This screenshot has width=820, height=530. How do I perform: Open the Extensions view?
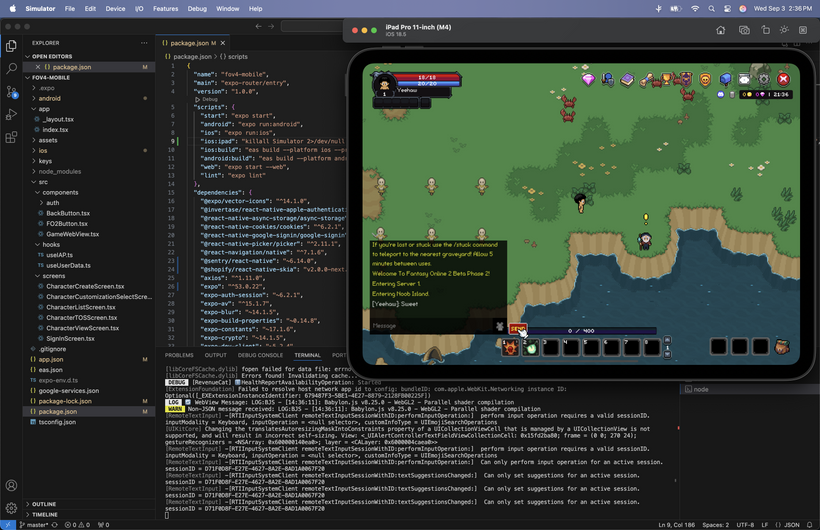11,138
